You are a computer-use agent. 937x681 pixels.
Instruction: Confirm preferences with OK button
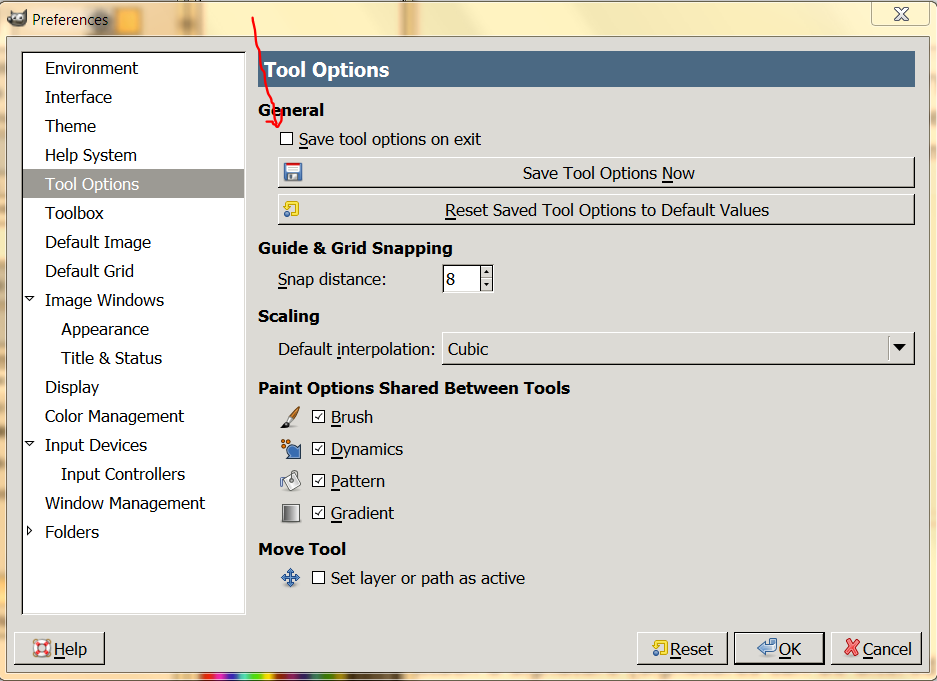point(779,648)
